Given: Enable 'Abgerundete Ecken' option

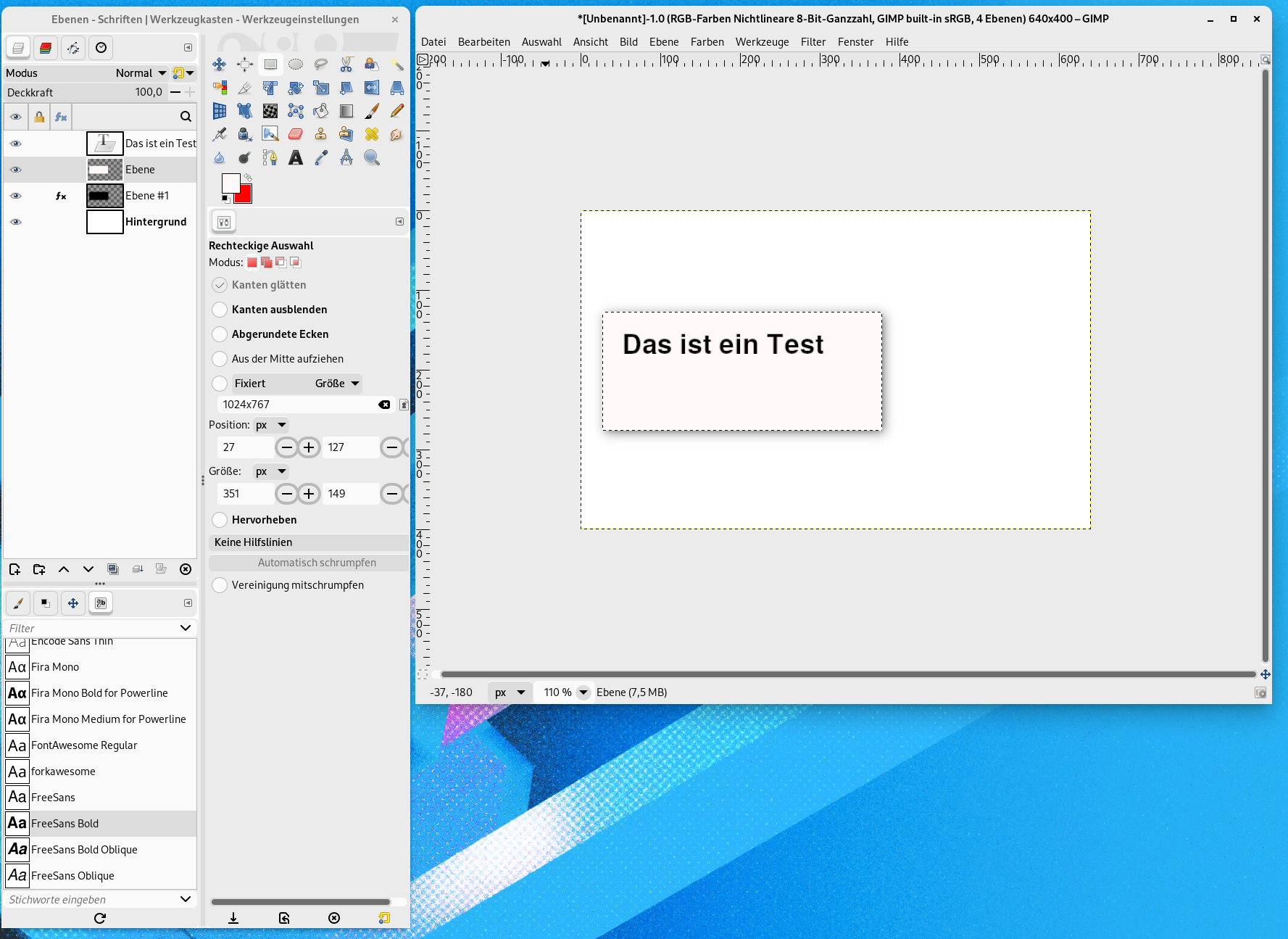Looking at the screenshot, I should 220,334.
